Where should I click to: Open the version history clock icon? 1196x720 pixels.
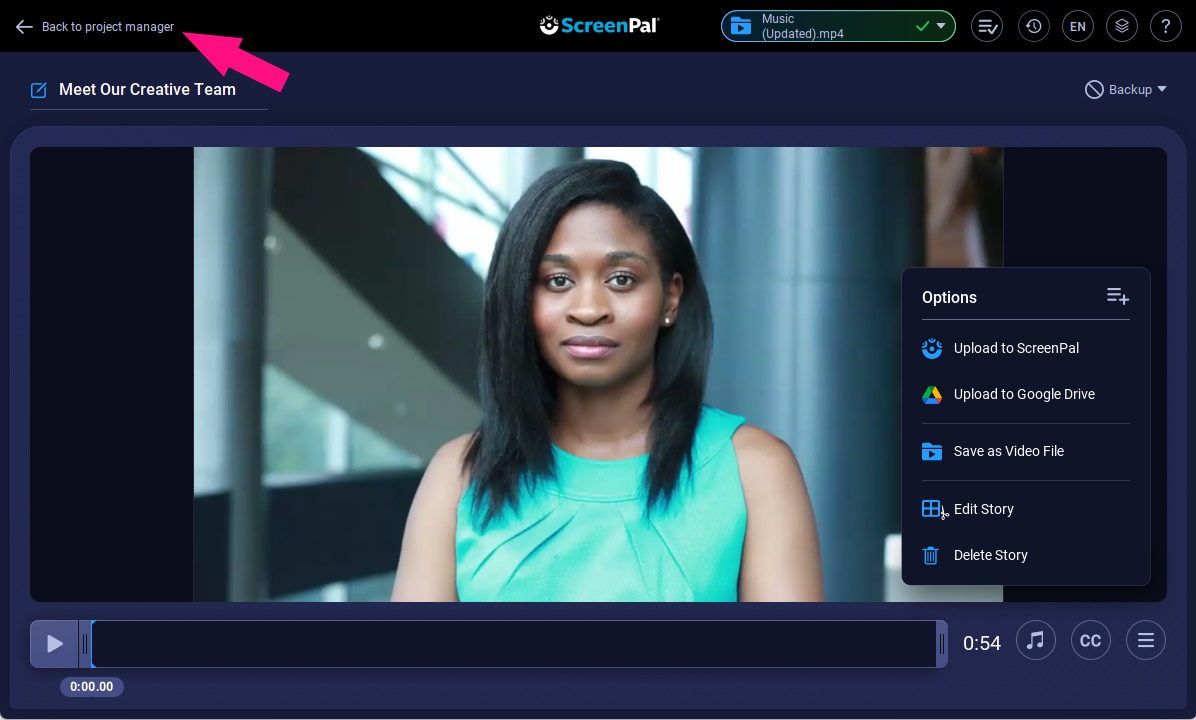click(1034, 26)
